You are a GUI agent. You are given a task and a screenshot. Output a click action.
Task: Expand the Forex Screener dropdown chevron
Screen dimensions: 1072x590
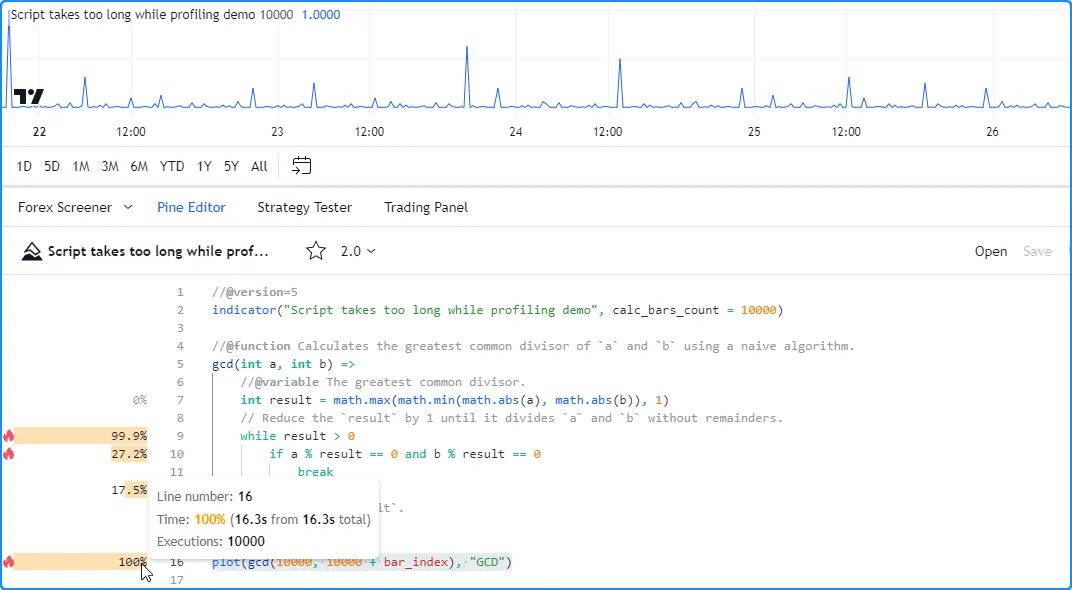tap(128, 208)
